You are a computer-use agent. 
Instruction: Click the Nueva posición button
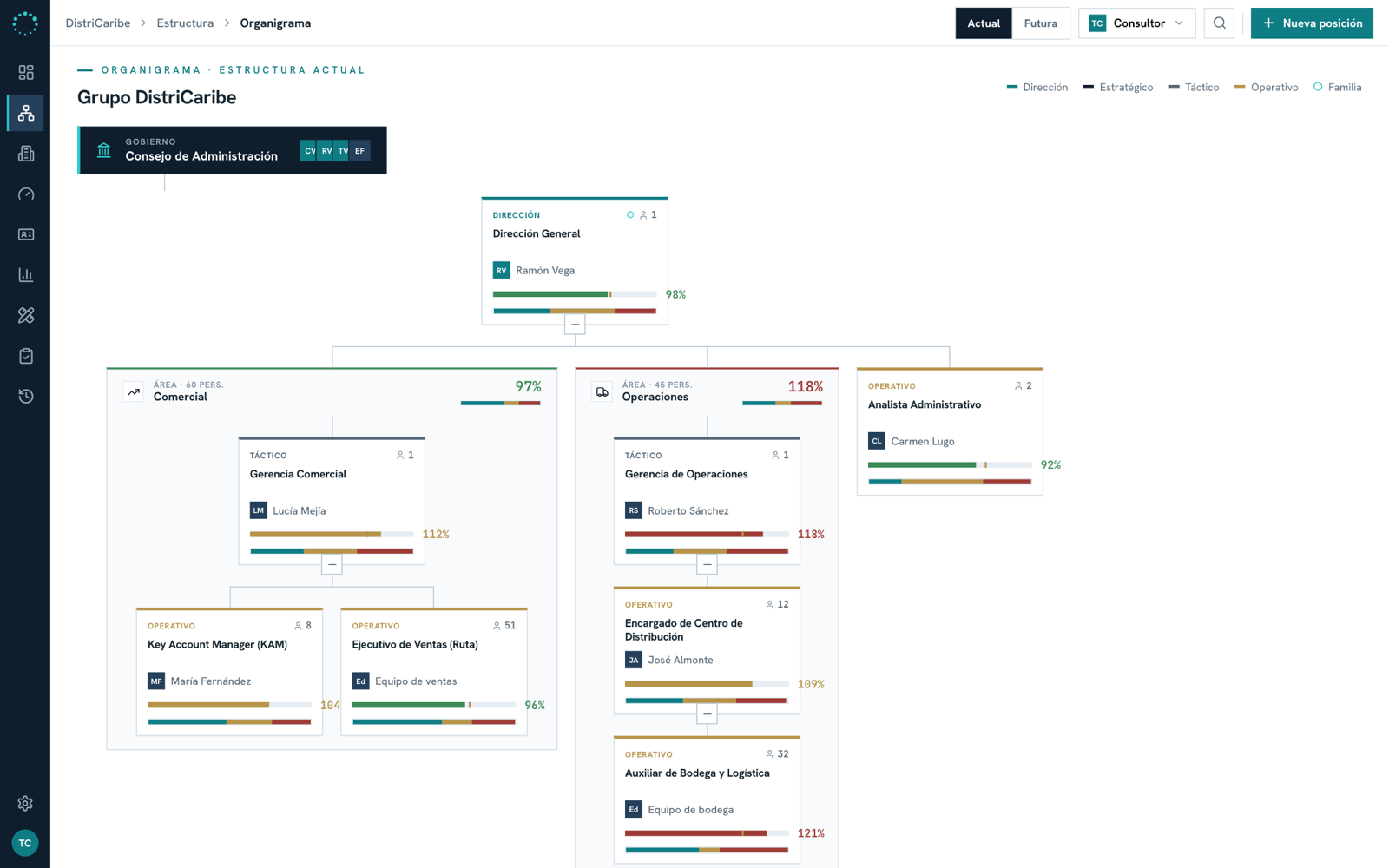[x=1312, y=23]
